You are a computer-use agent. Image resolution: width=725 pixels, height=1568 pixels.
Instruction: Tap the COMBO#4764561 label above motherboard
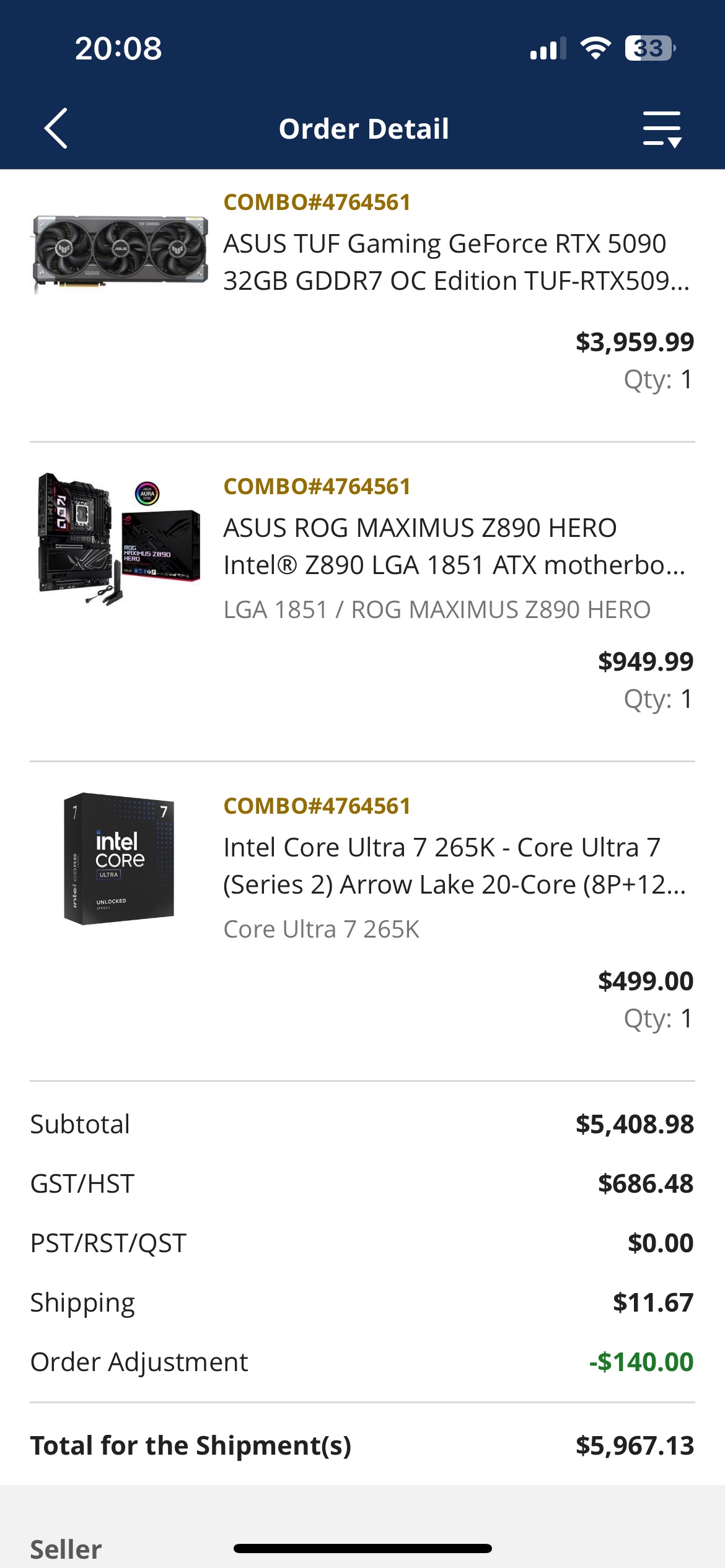pos(317,487)
